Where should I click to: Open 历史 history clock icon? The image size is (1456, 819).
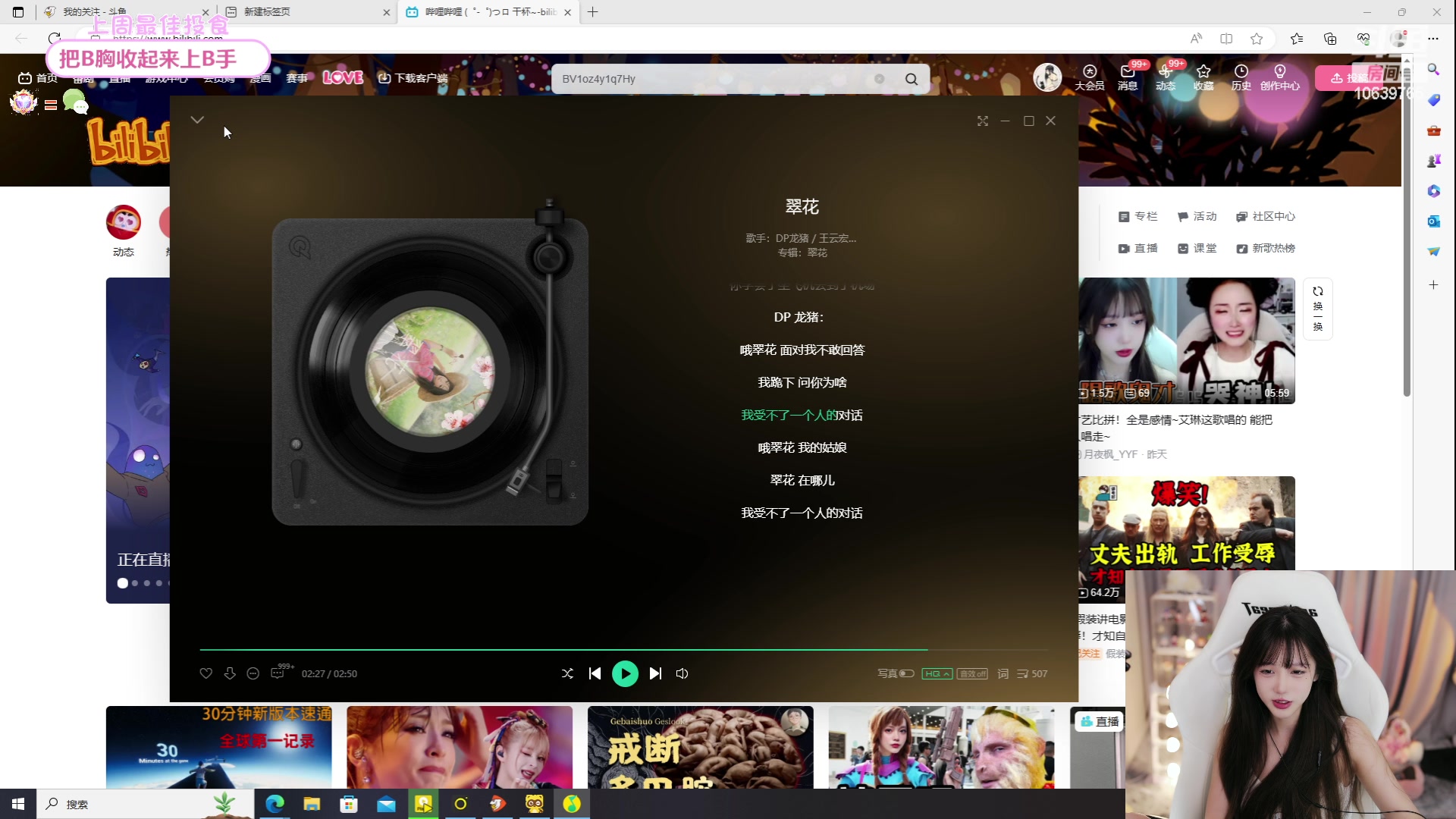click(x=1241, y=77)
